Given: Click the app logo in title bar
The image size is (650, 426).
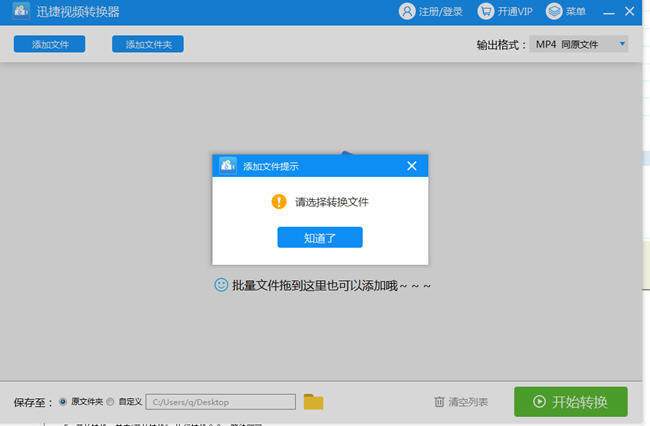Looking at the screenshot, I should [x=21, y=11].
